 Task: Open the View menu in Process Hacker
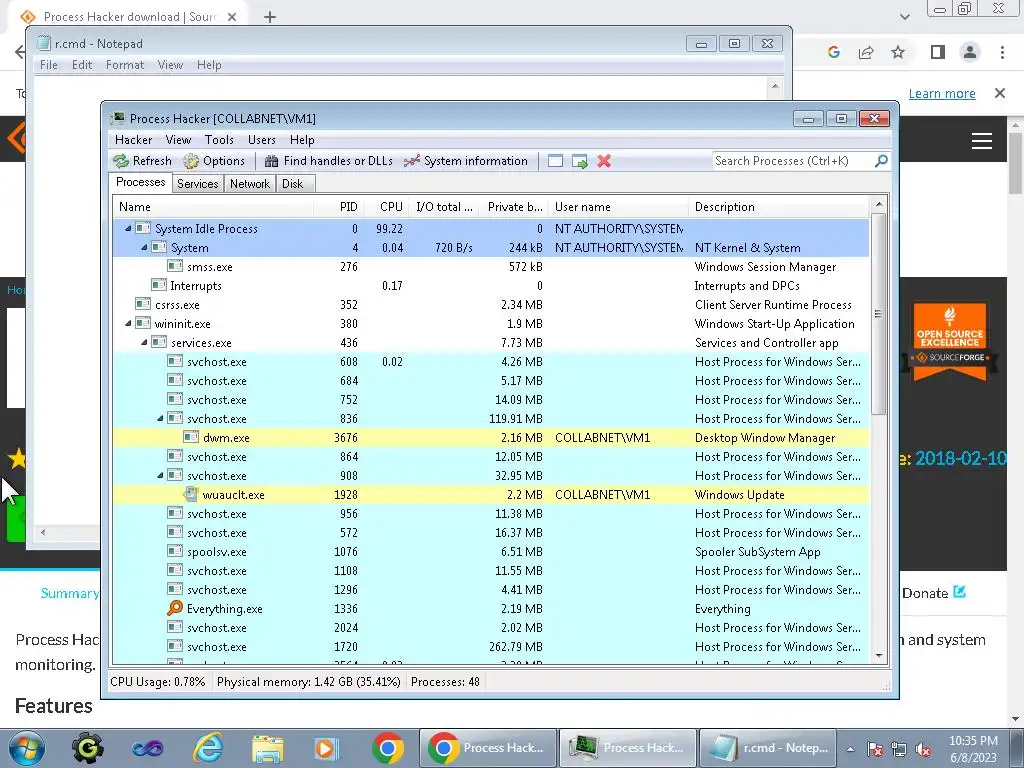click(178, 140)
